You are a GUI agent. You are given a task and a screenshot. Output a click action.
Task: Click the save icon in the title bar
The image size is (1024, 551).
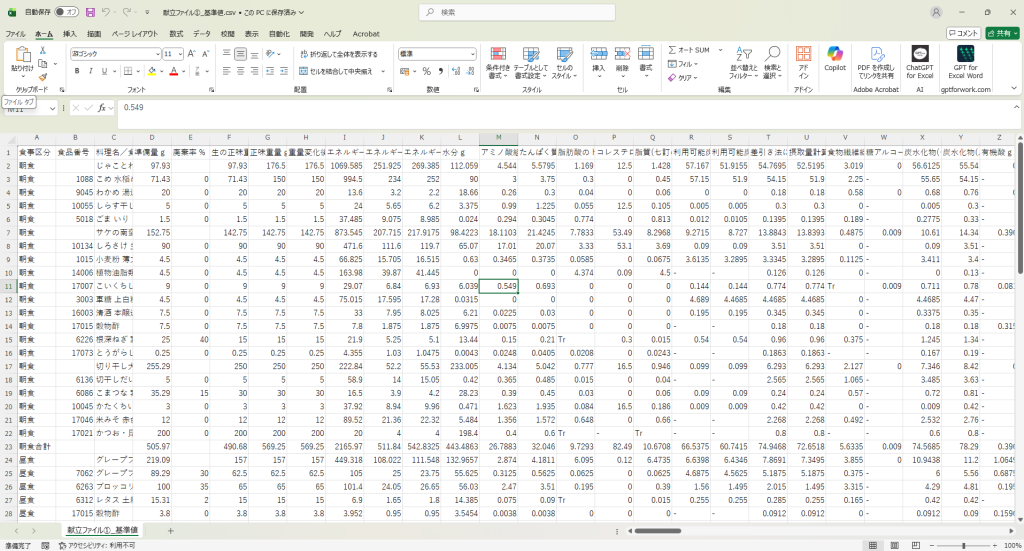[x=91, y=12]
